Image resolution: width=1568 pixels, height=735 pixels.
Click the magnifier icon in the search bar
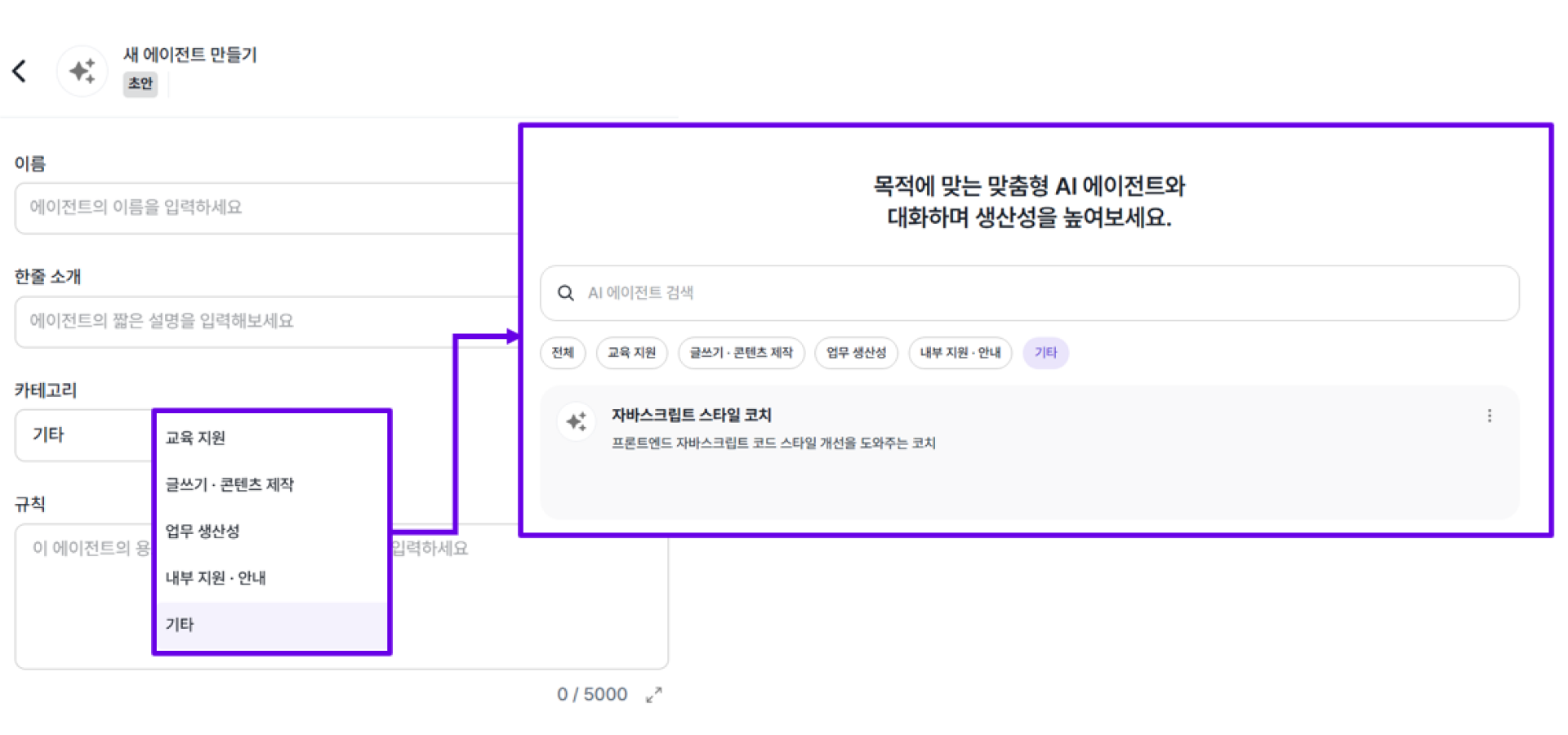click(566, 292)
